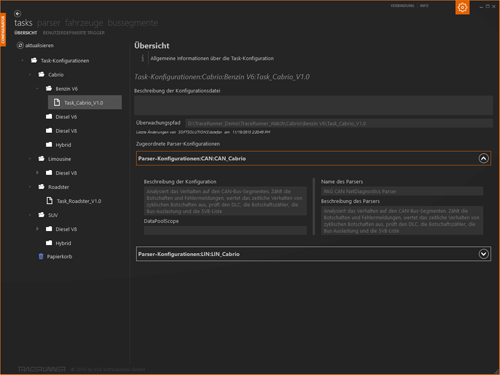Select Hybrid under SUV

63,243
